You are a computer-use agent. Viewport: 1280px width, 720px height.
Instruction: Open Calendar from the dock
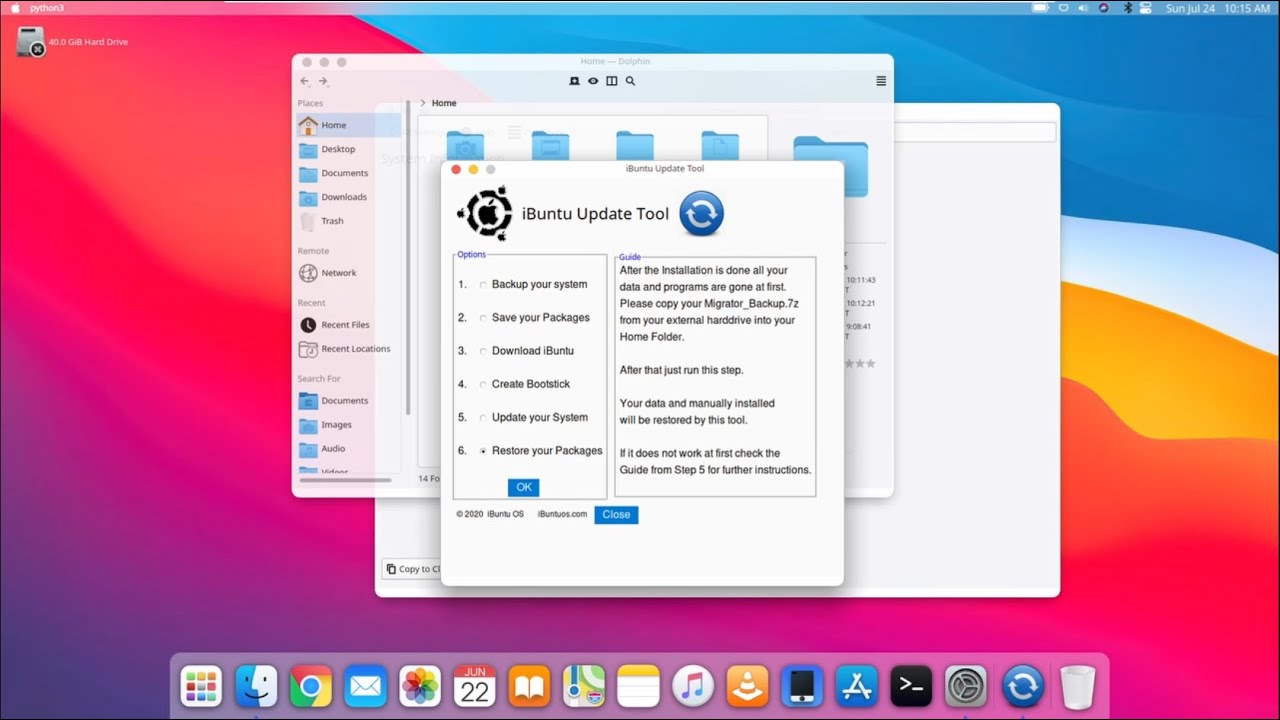coord(475,686)
